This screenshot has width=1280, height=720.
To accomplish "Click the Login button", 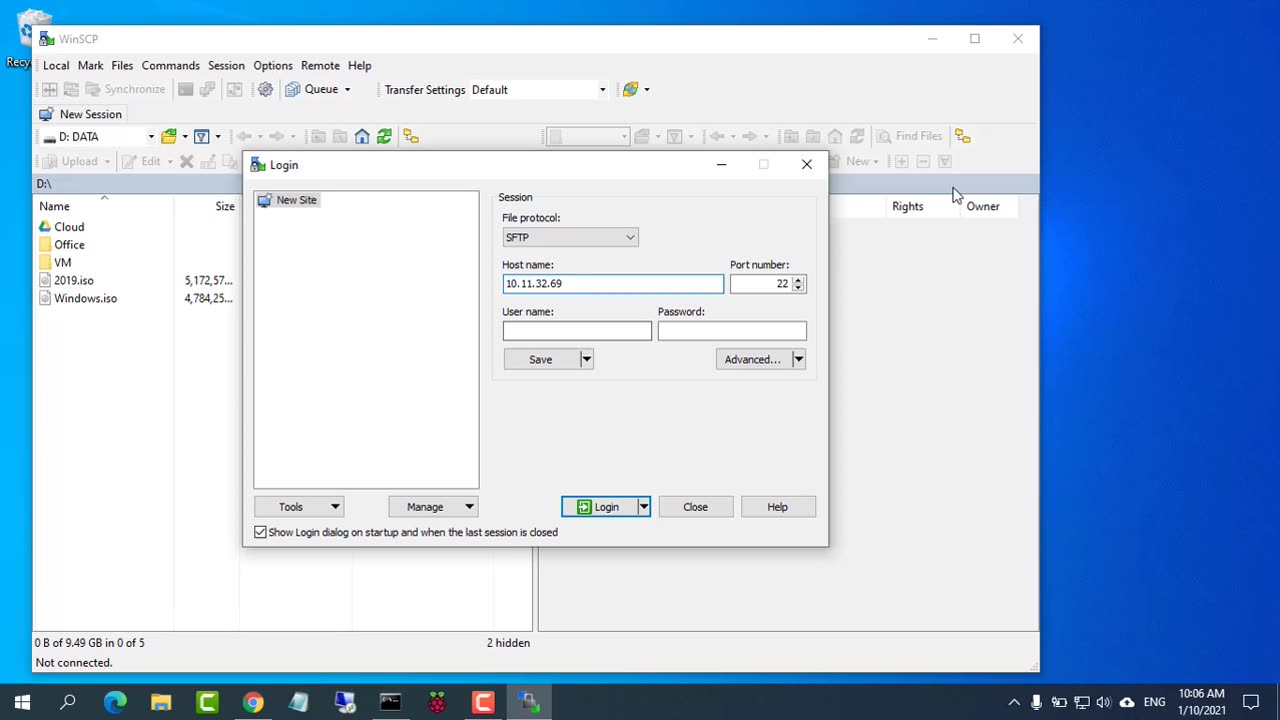I will pos(598,507).
